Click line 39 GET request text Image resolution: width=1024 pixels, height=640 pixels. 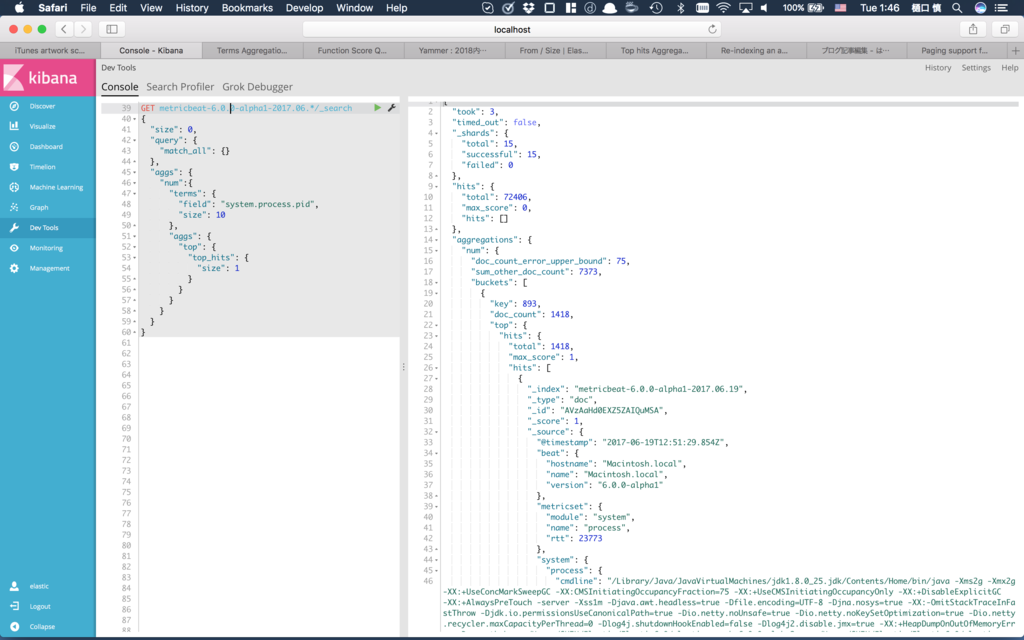click(246, 108)
